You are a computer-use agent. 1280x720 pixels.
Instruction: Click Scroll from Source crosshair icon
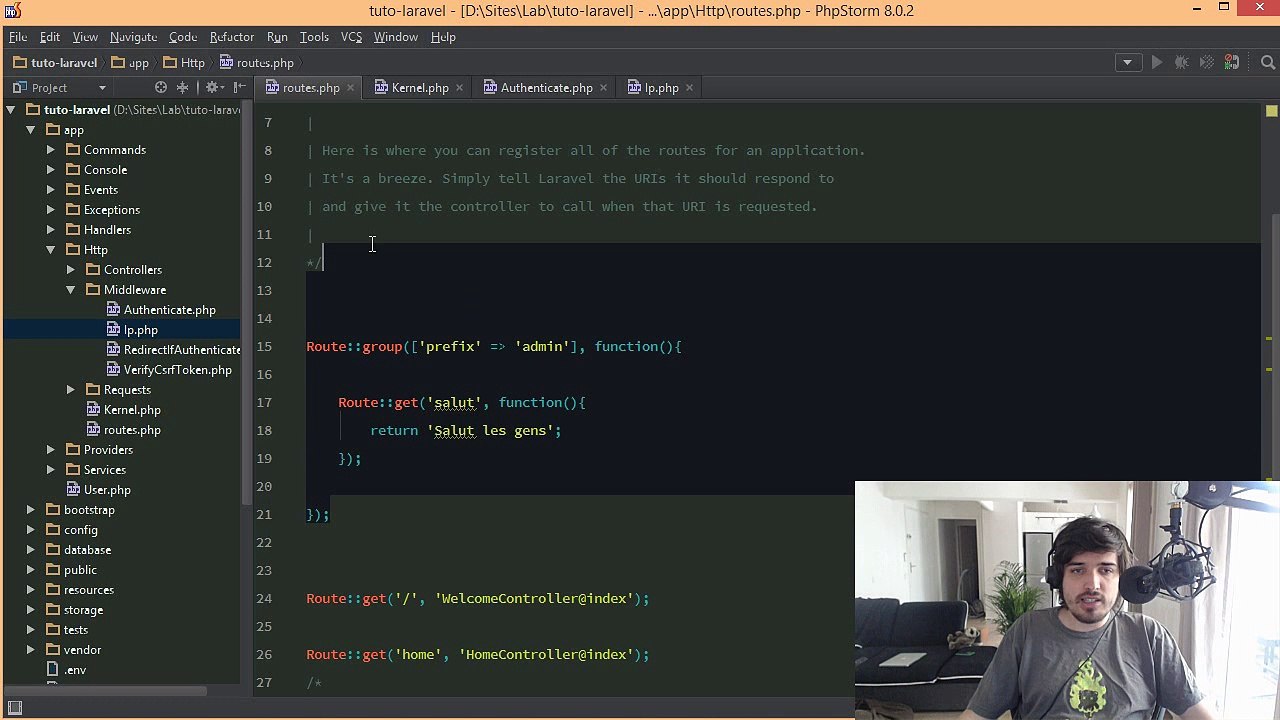[160, 88]
